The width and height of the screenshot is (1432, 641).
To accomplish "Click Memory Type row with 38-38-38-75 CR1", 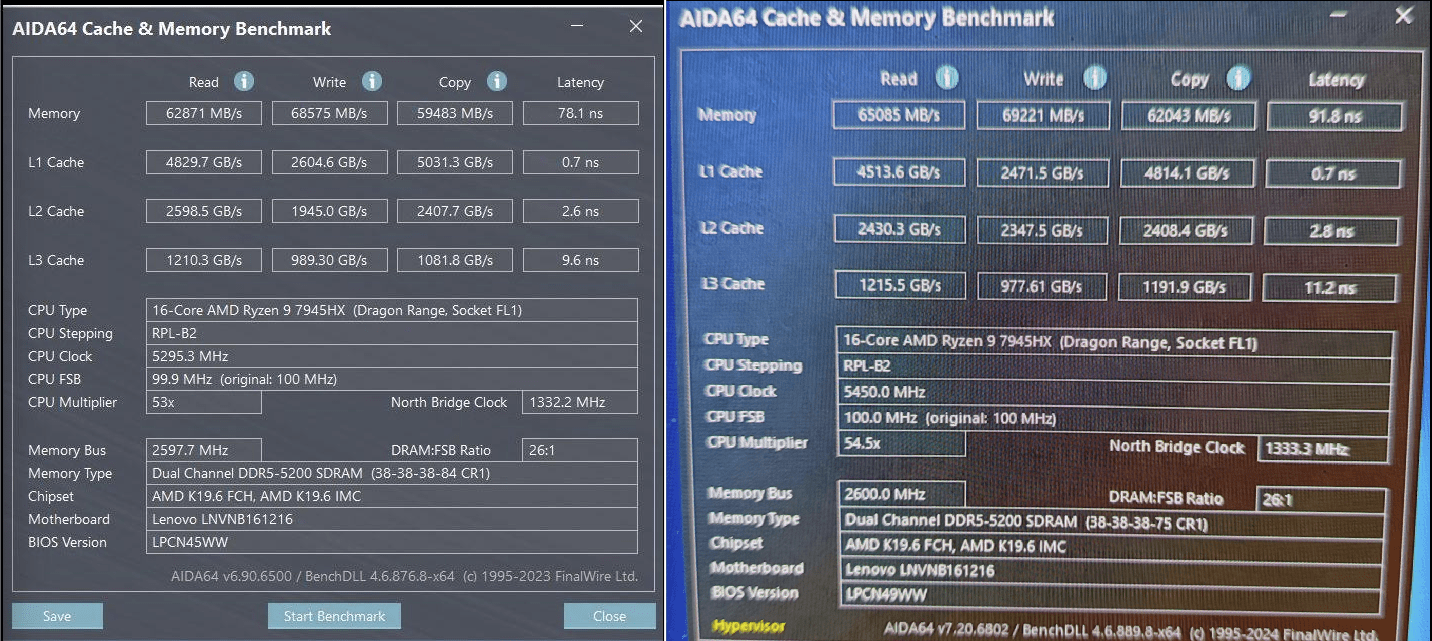I will tap(1112, 522).
